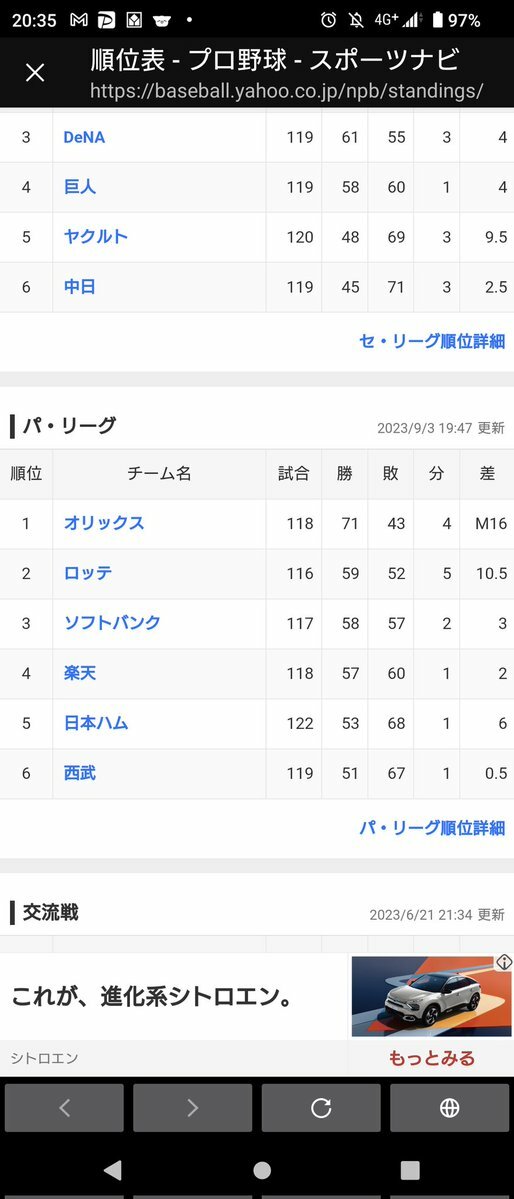Tap the browser back arrow button
Image resolution: width=514 pixels, height=1199 pixels.
64,1107
